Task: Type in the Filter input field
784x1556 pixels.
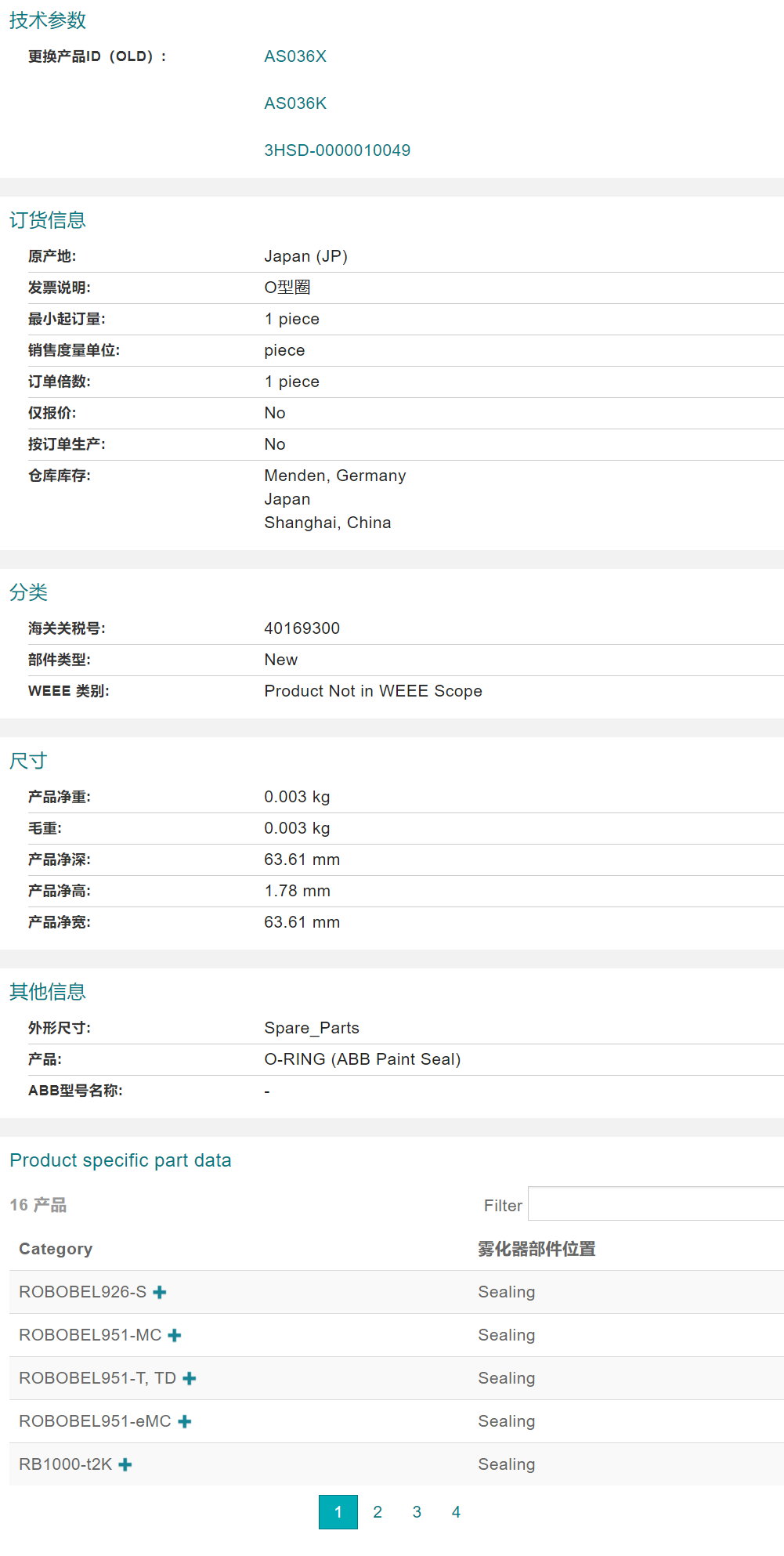Action: (x=655, y=1204)
